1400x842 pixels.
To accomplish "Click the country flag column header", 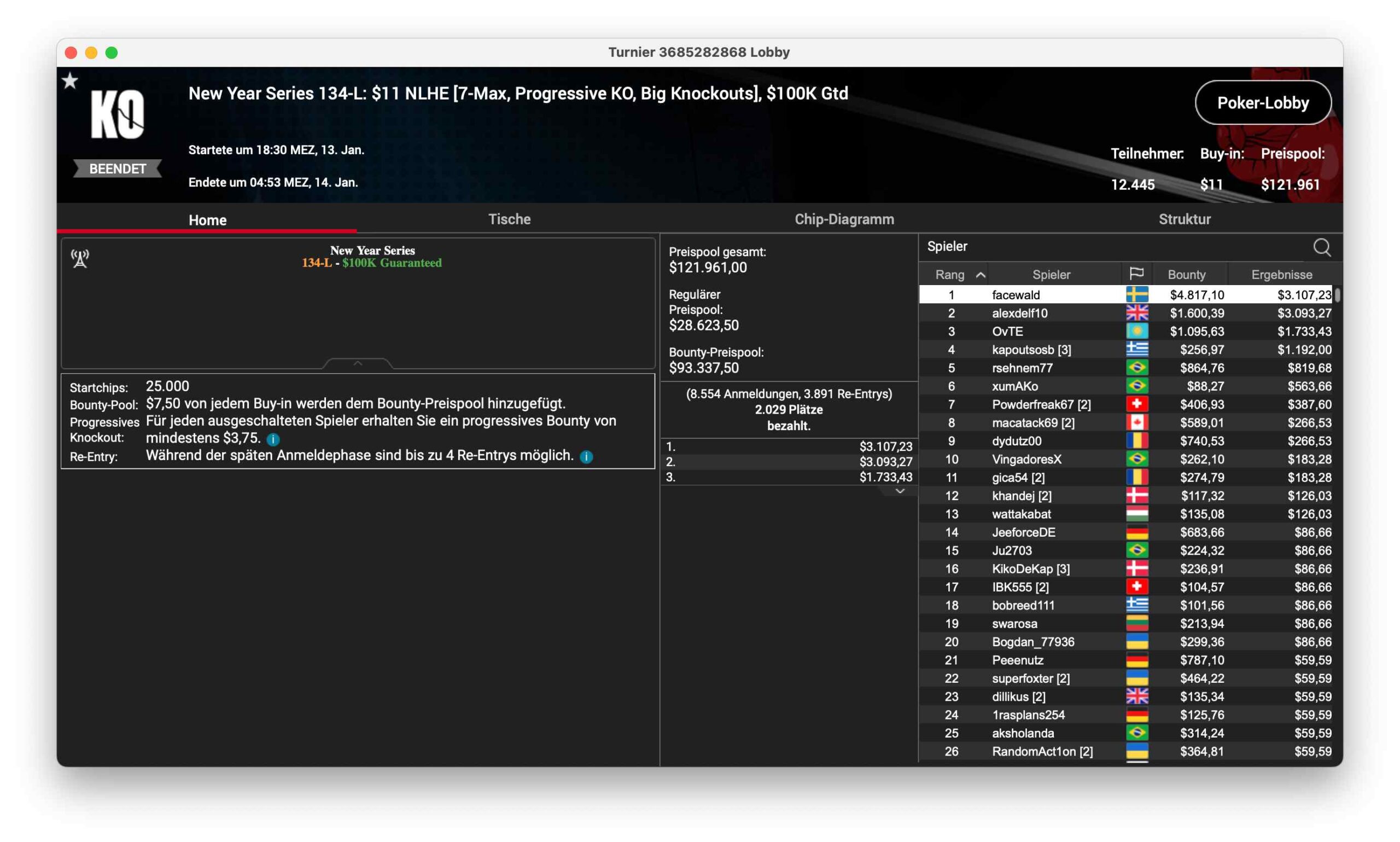I will click(x=1136, y=274).
